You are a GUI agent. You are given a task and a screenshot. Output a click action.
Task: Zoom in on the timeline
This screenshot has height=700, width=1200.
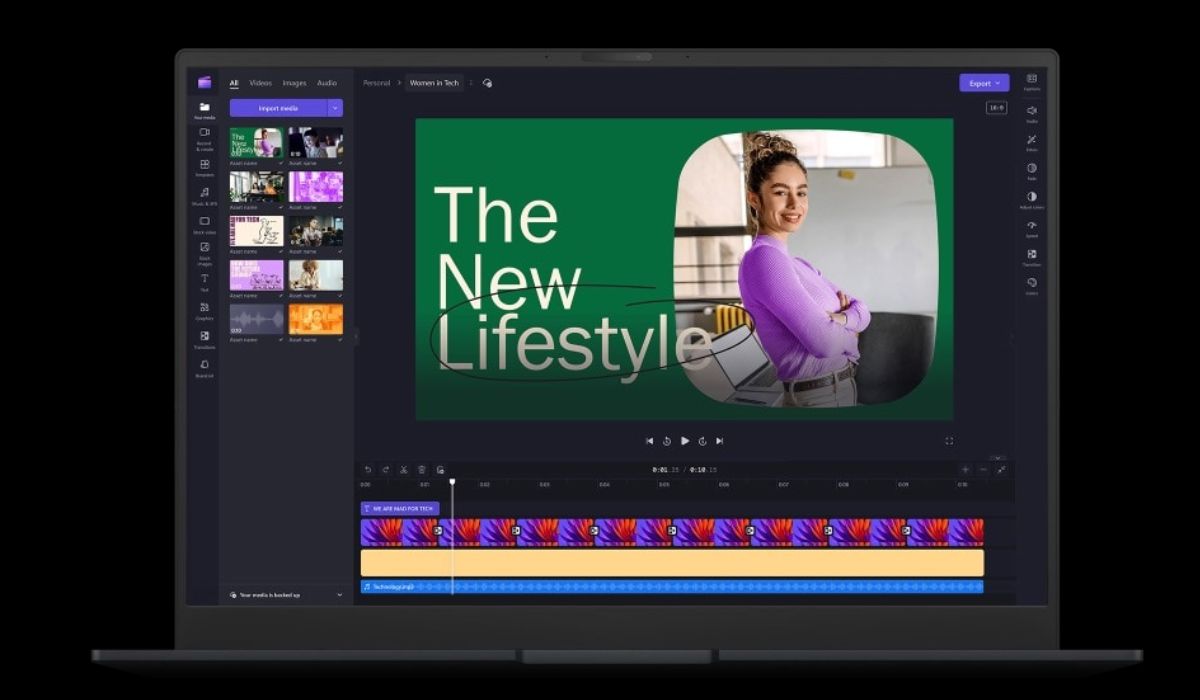point(965,469)
